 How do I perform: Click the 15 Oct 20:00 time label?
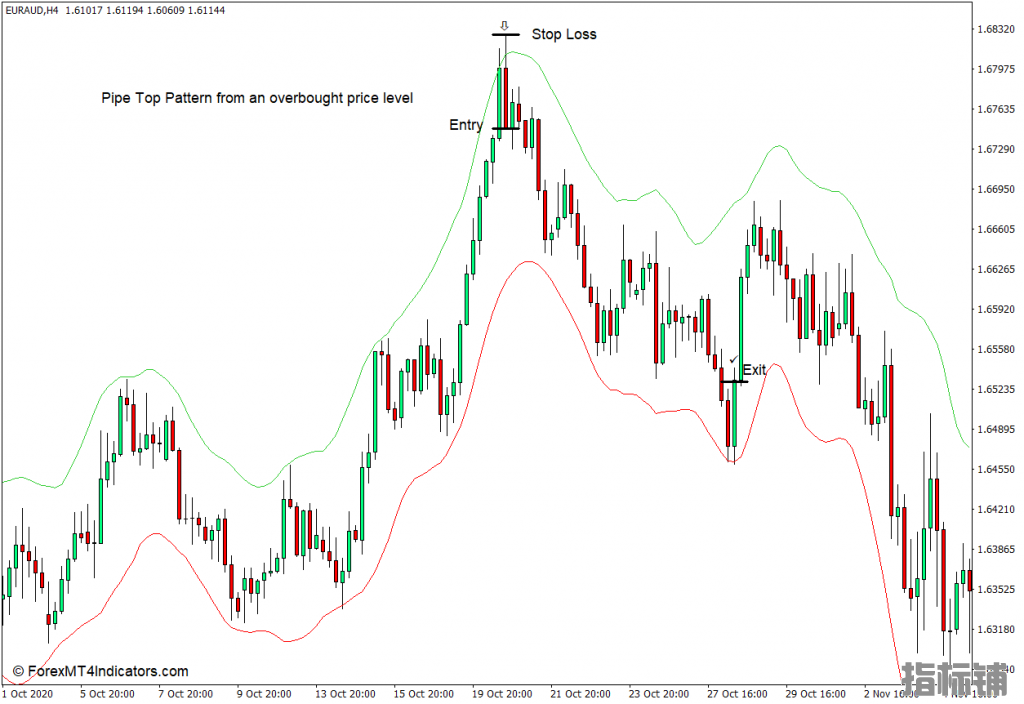[x=423, y=694]
